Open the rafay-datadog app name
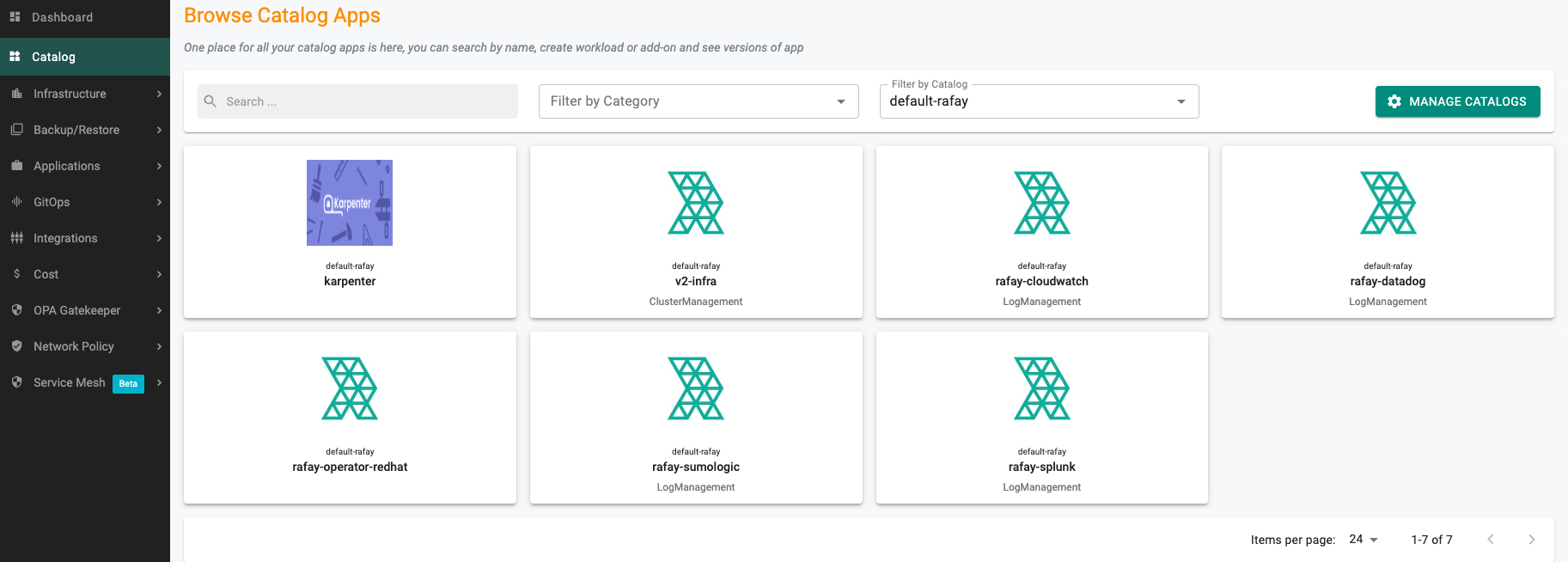Image resolution: width=1568 pixels, height=562 pixels. point(1388,281)
